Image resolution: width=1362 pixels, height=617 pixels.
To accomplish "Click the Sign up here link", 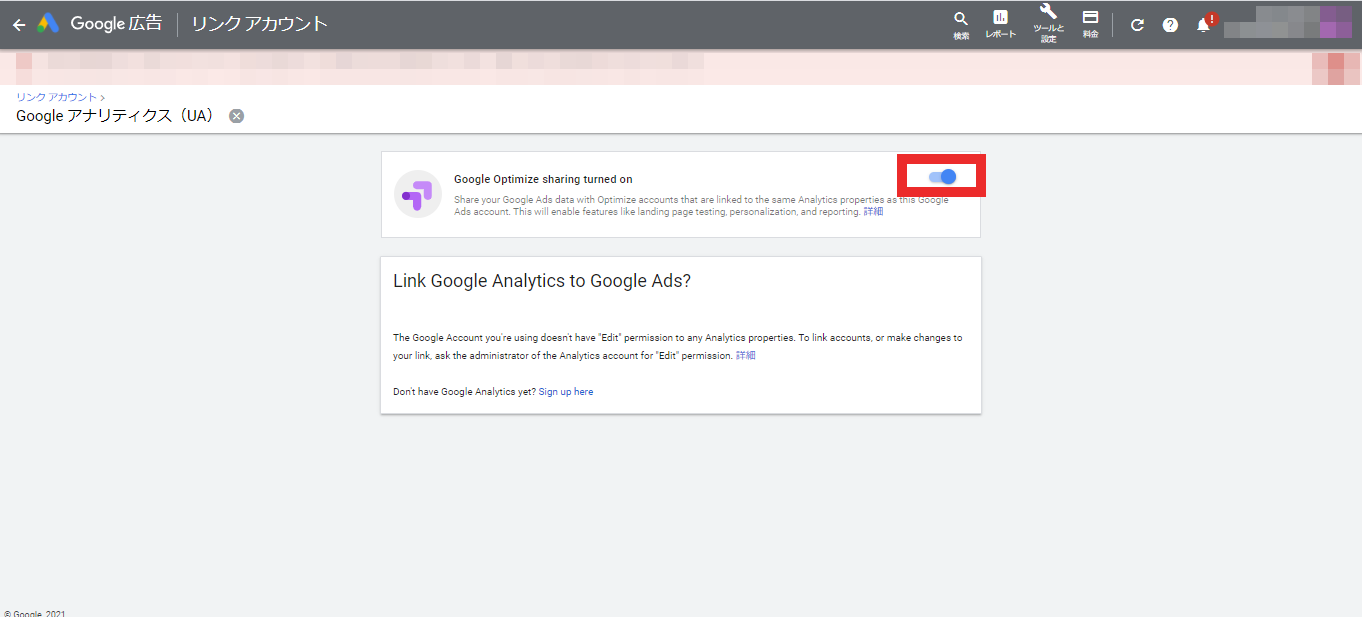I will click(x=566, y=392).
